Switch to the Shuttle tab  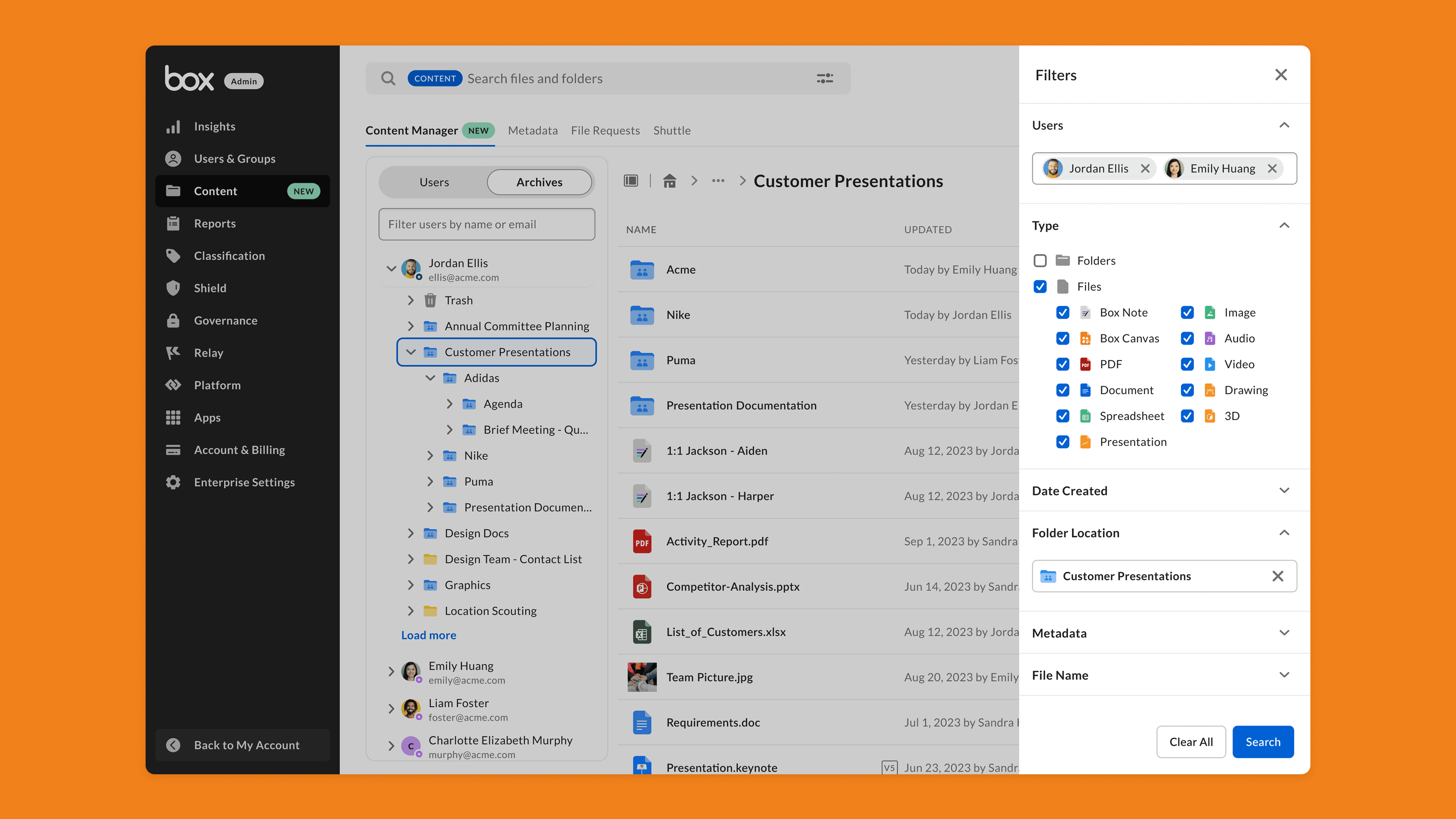(x=672, y=130)
